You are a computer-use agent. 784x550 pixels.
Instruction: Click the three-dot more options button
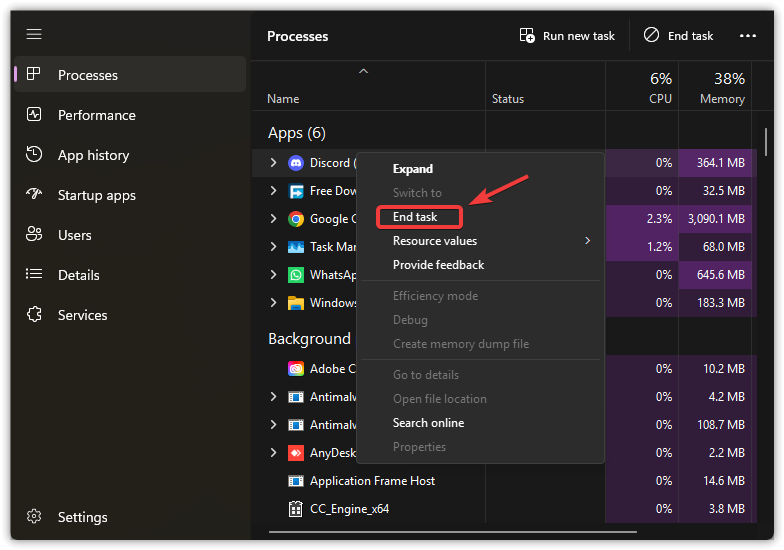coord(748,35)
